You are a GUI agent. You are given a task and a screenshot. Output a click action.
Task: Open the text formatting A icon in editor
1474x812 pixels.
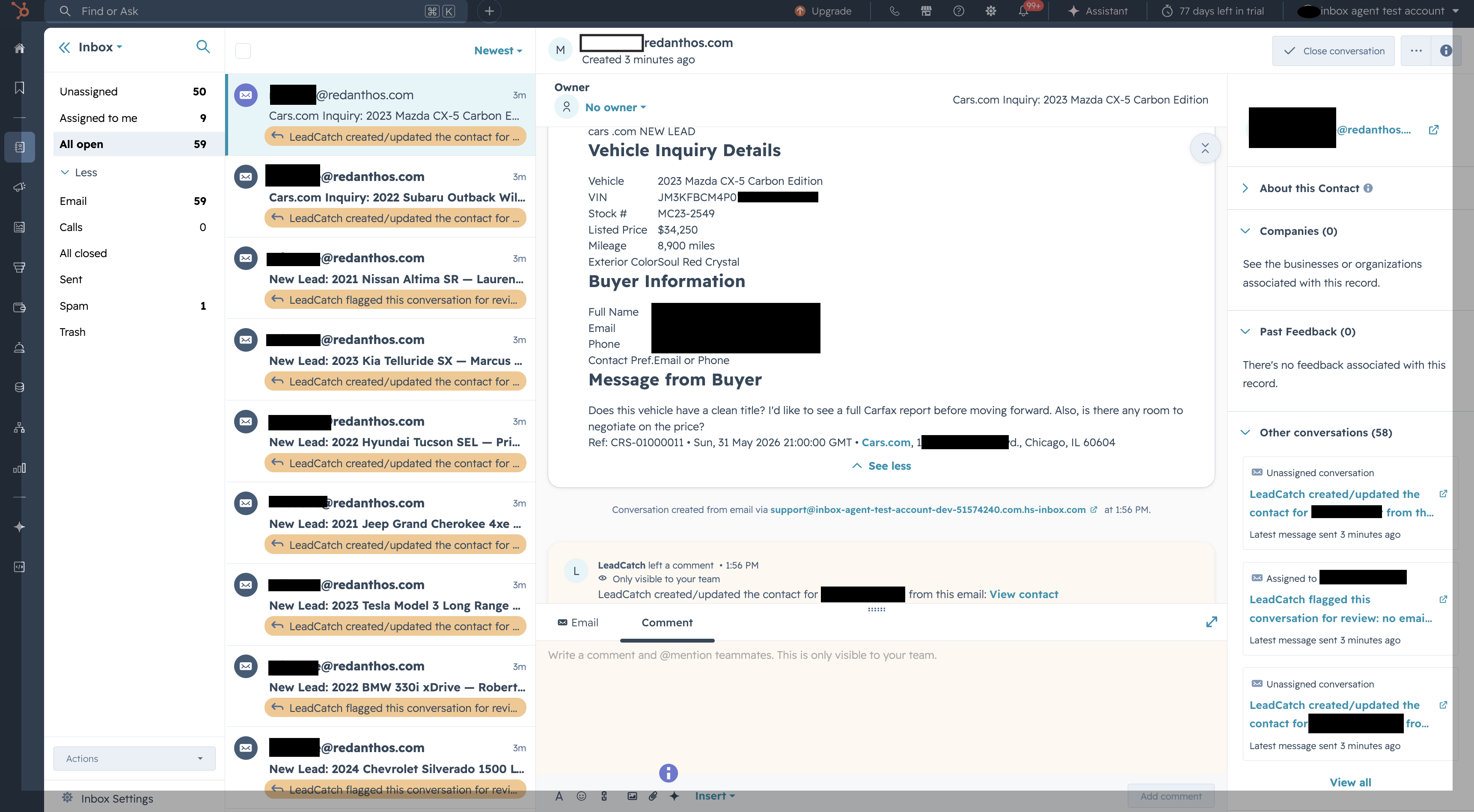559,796
